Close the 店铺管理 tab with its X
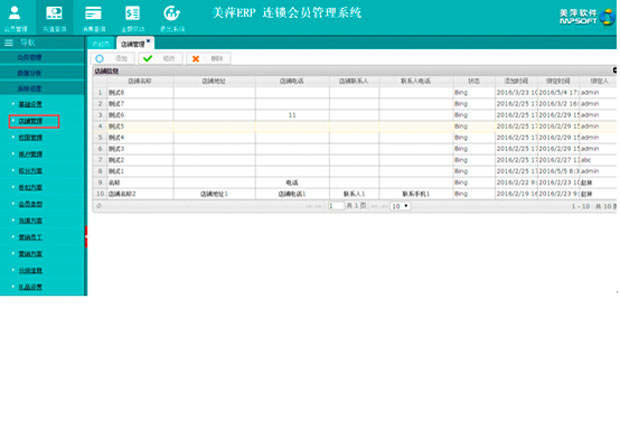Viewport: 620px width, 430px height. [148, 41]
